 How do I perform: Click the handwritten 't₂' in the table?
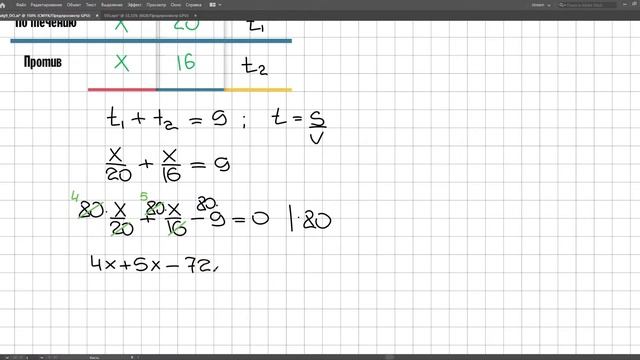point(254,66)
